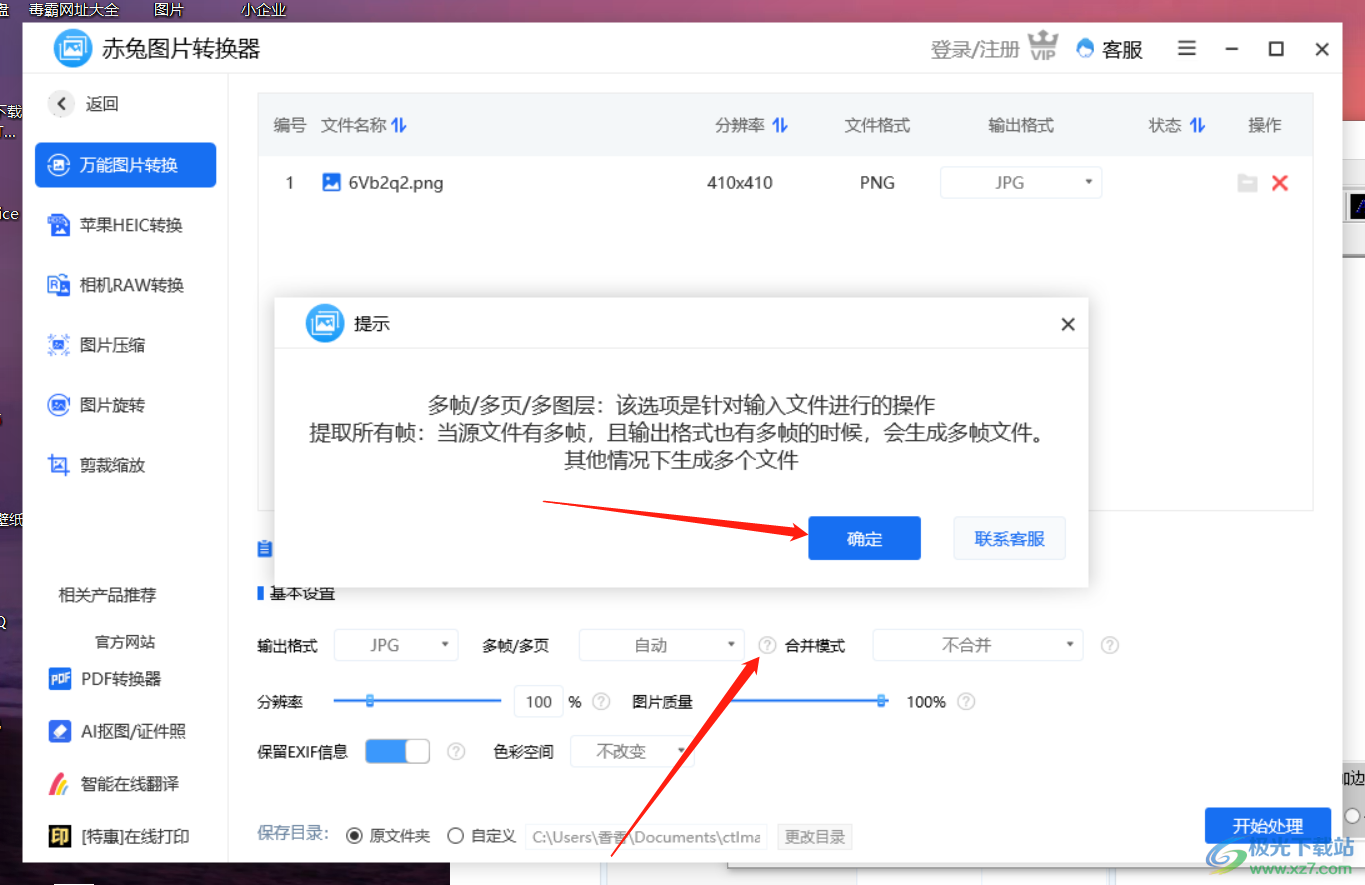Click the 分辨率 percentage input field
This screenshot has width=1365, height=885.
pyautogui.click(x=539, y=701)
